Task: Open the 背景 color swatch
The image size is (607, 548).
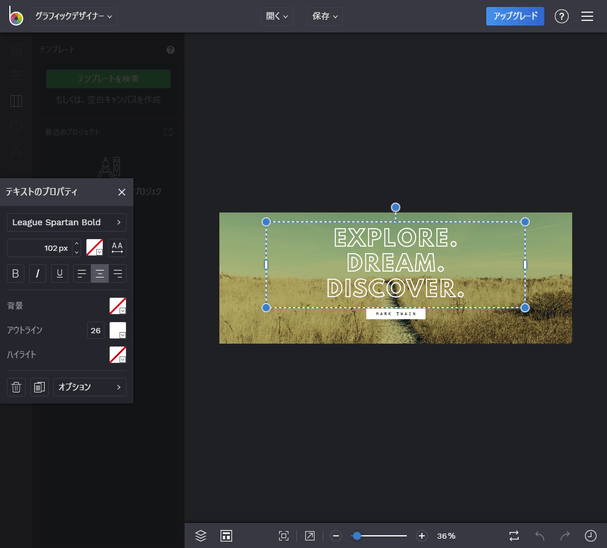Action: pos(117,306)
